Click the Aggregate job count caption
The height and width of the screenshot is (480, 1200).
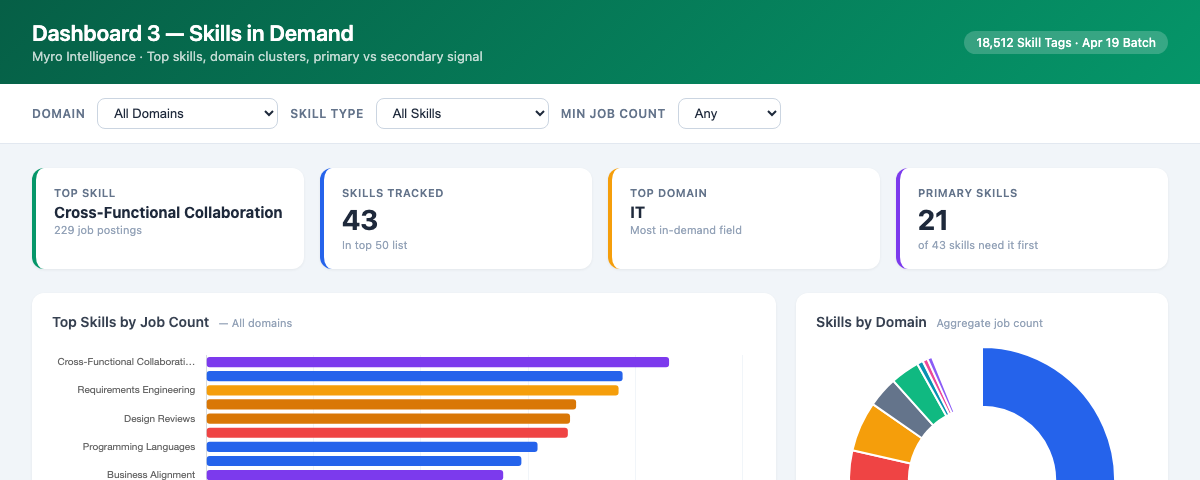click(x=990, y=323)
